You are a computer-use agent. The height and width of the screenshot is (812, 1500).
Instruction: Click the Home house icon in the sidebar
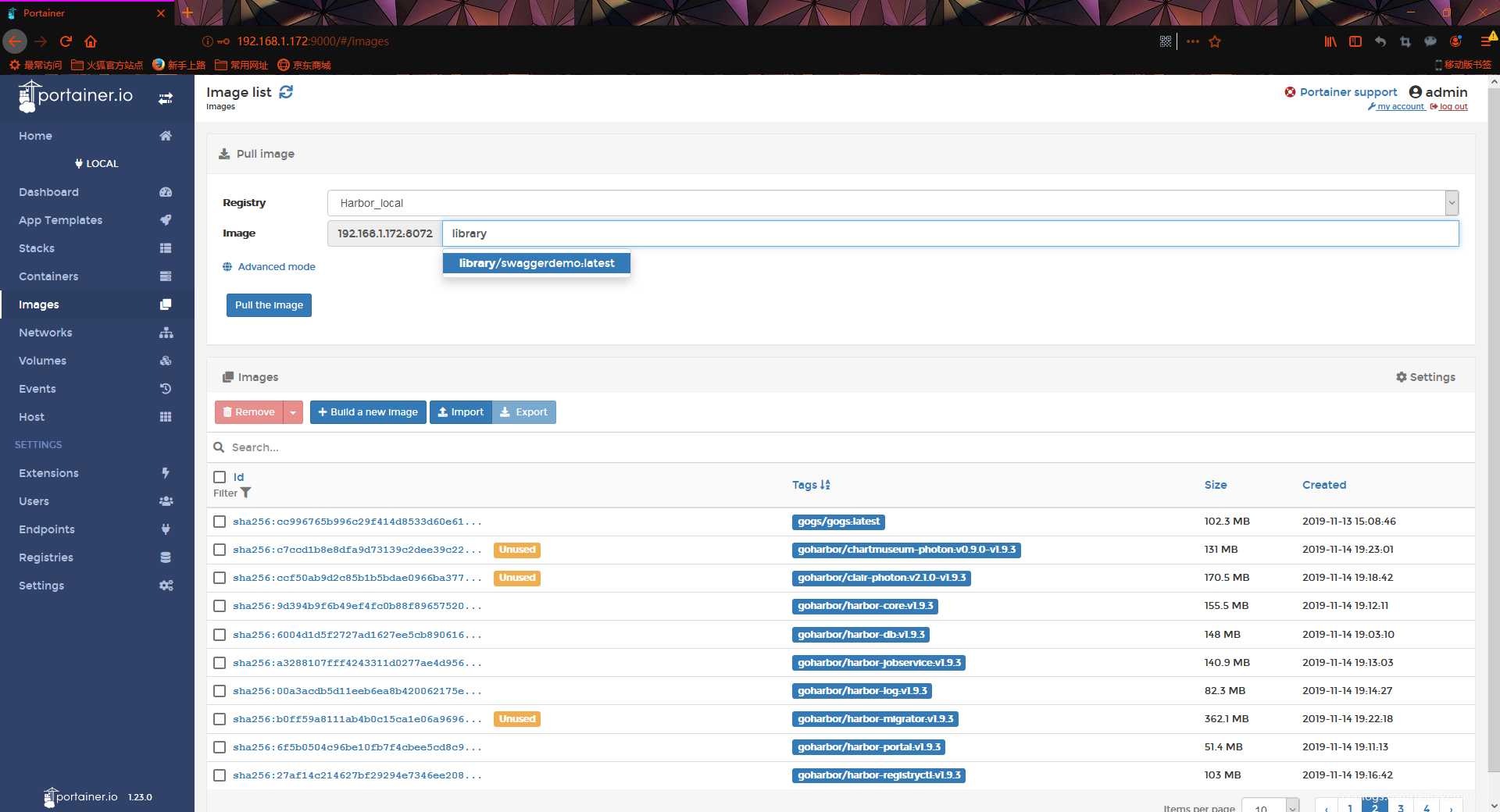pyautogui.click(x=166, y=136)
